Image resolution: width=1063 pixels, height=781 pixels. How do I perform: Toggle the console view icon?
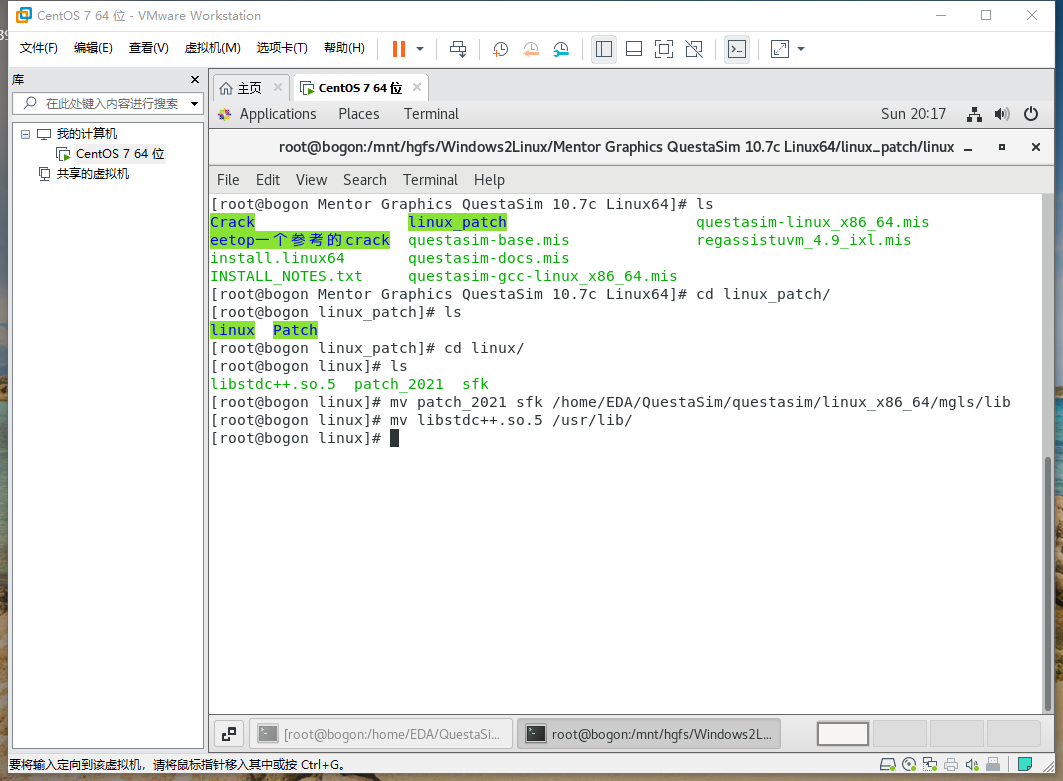pos(737,49)
